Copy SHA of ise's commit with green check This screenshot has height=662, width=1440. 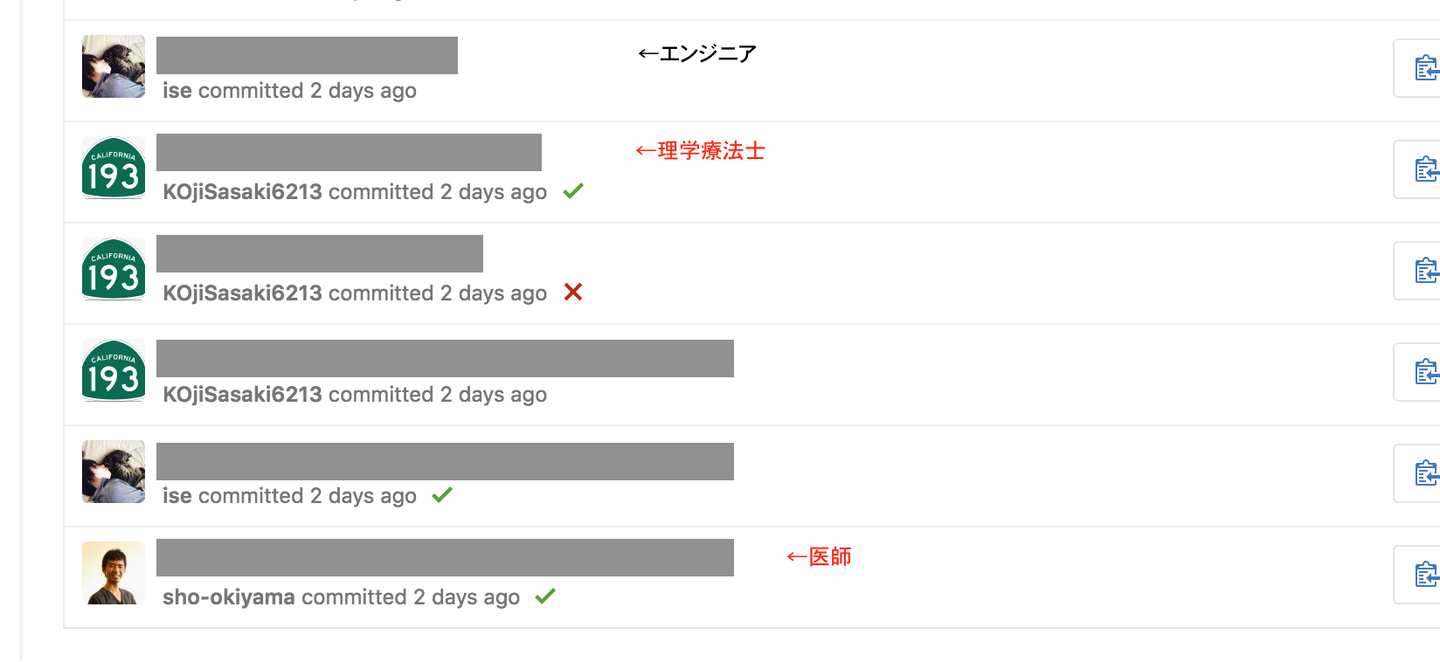pyautogui.click(x=1424, y=473)
